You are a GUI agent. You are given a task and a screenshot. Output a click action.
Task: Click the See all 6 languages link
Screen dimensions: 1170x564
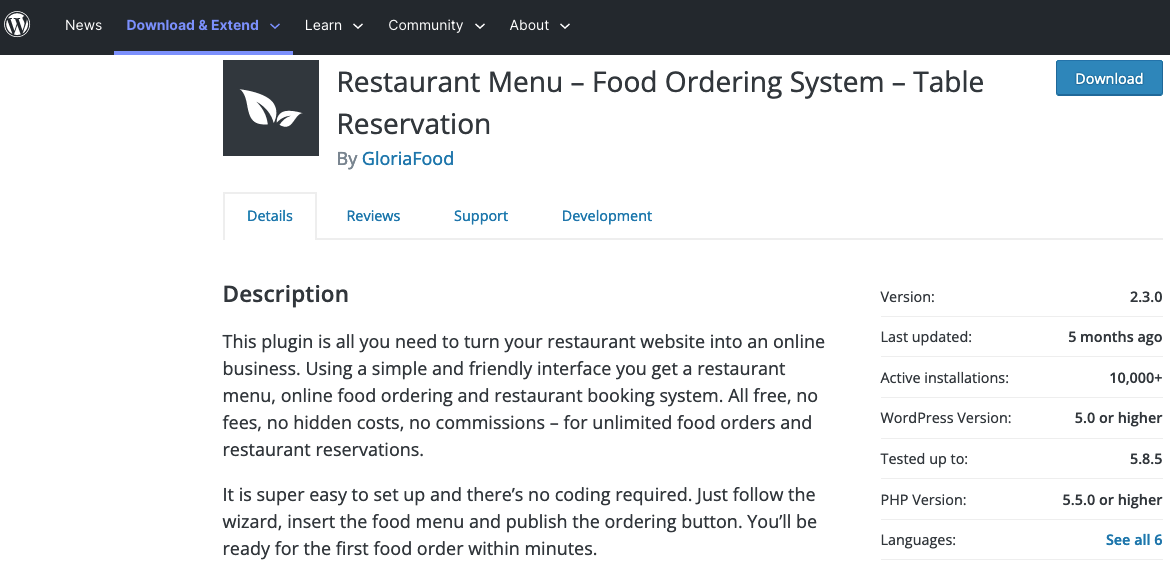click(x=1133, y=539)
